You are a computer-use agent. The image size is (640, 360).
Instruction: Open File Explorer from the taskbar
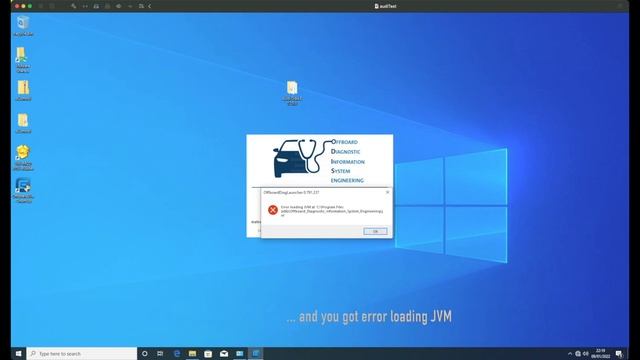(192, 353)
